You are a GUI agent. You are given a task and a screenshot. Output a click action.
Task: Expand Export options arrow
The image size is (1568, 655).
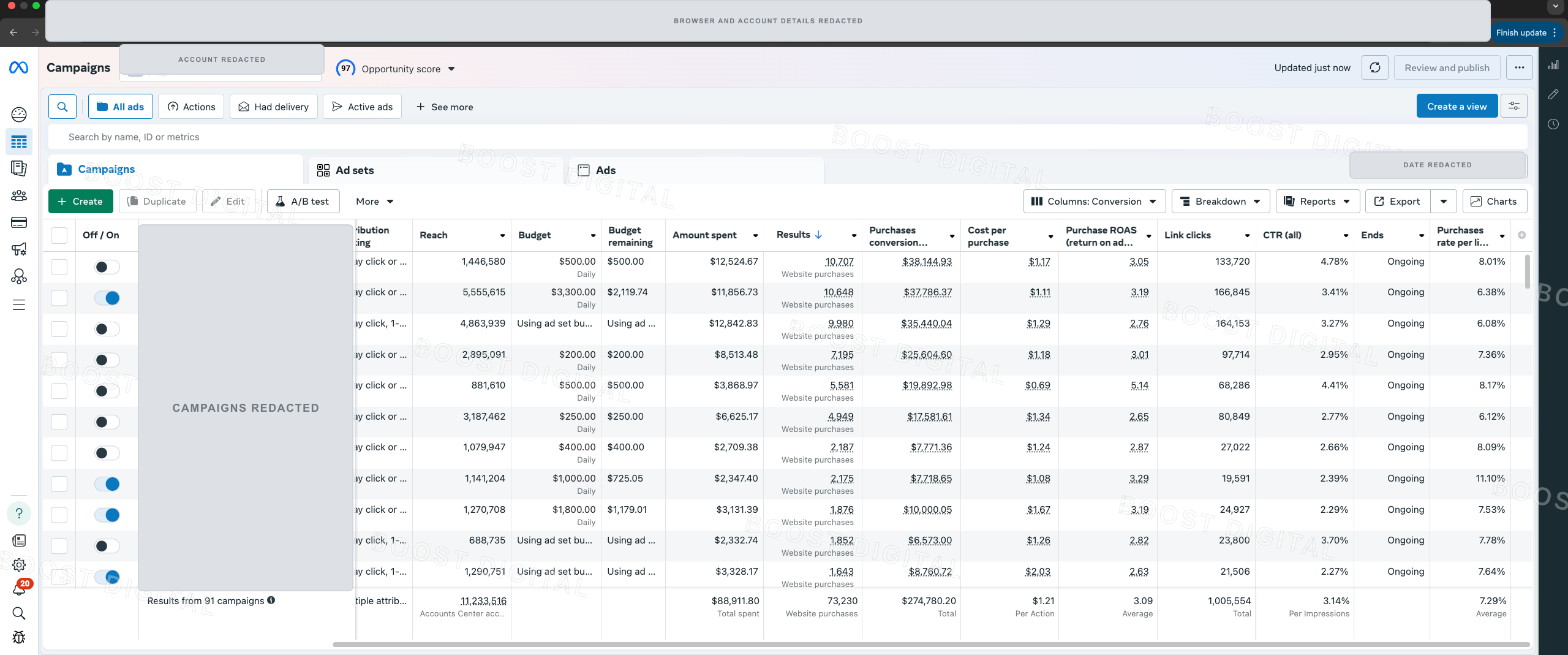pyautogui.click(x=1444, y=202)
